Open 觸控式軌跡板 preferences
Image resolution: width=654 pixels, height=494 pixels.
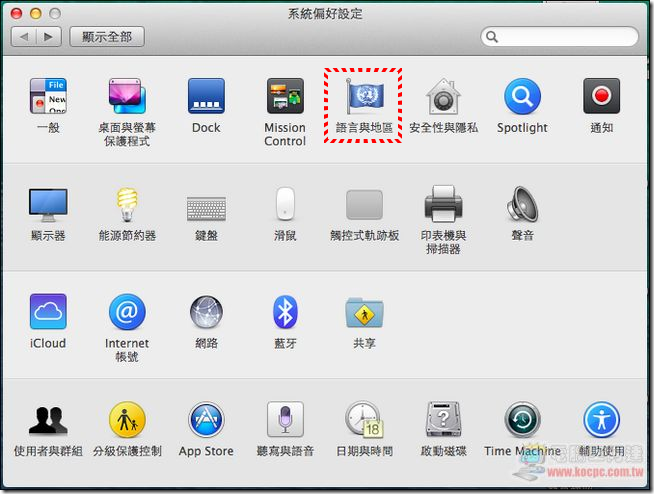pyautogui.click(x=364, y=204)
